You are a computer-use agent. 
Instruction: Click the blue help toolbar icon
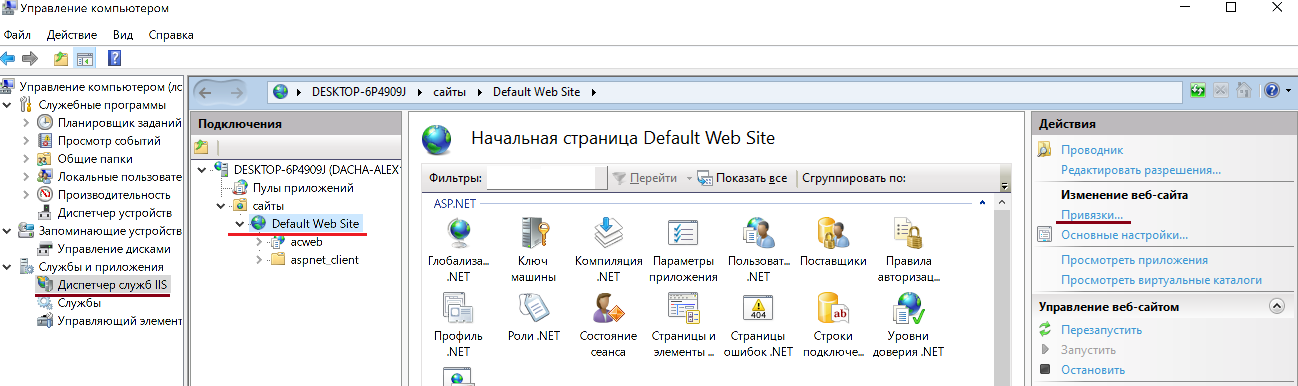114,58
